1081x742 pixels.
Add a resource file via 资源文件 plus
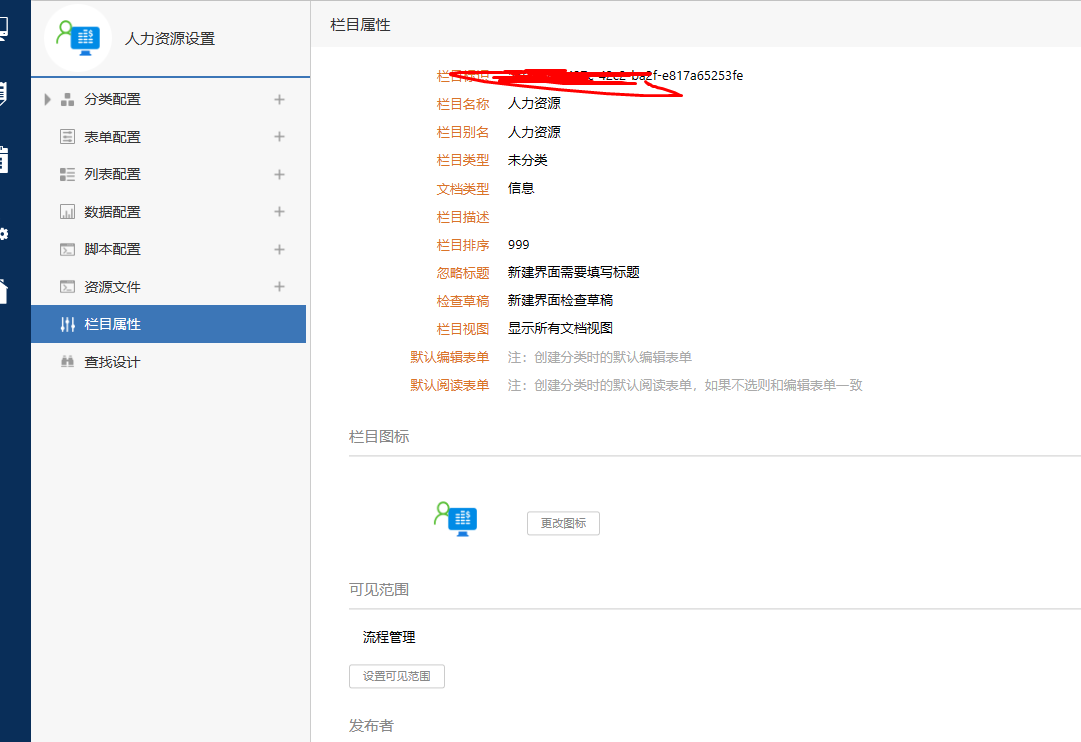click(279, 287)
